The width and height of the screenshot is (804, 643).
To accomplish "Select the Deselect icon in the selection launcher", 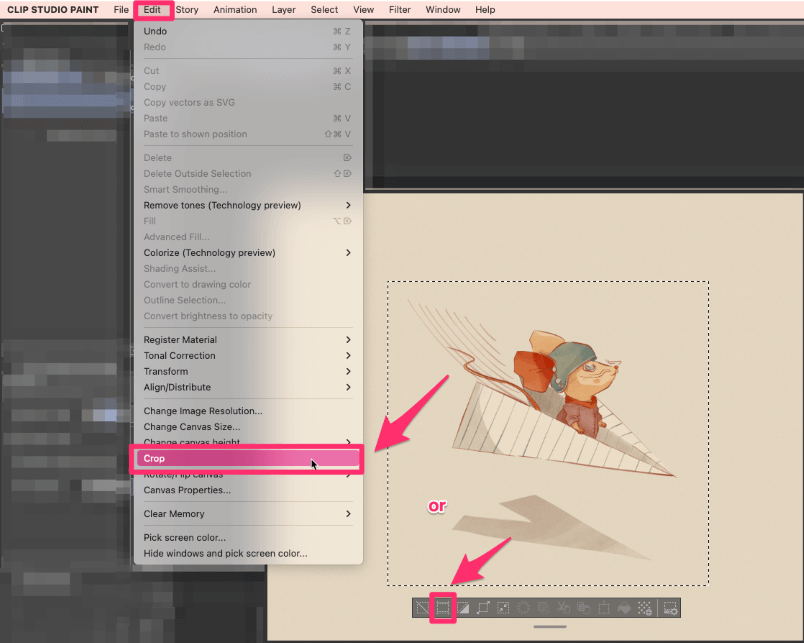I will pos(420,607).
